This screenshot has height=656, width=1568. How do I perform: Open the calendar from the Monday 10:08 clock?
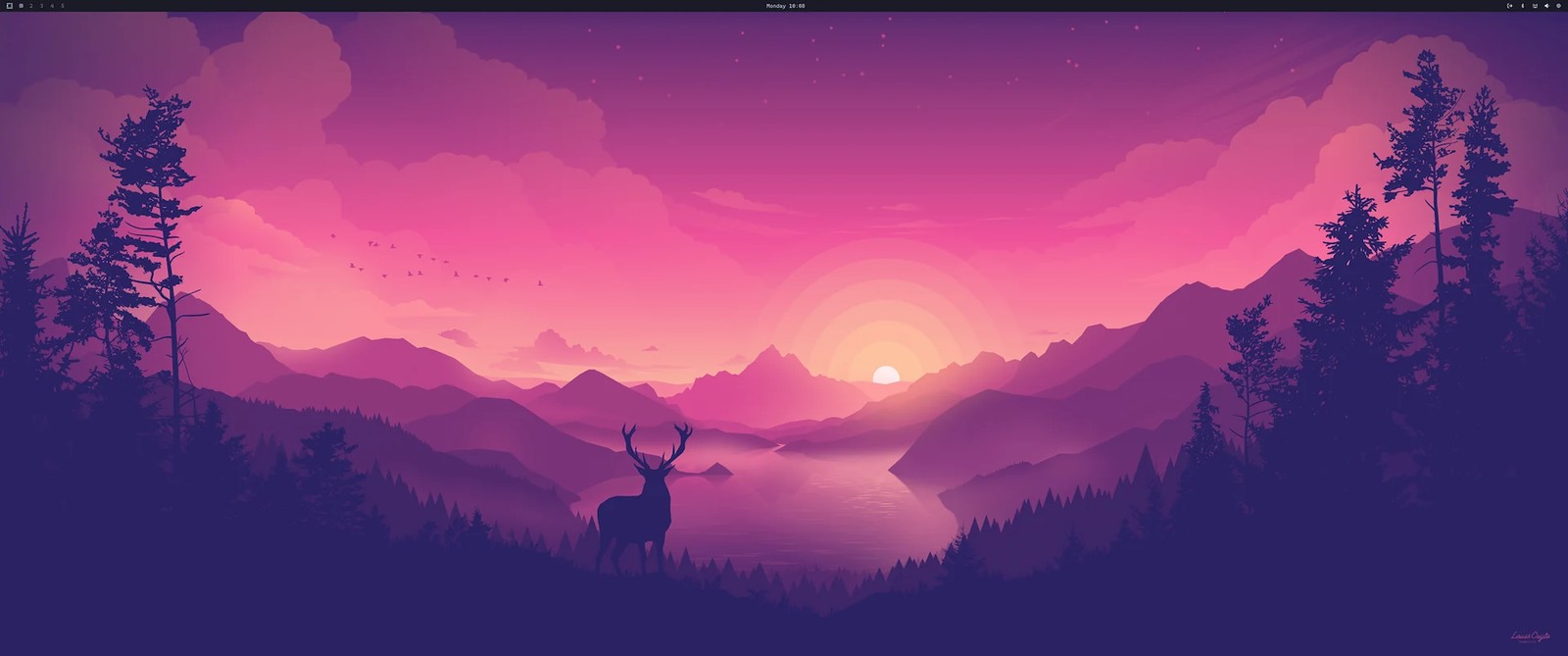tap(785, 6)
